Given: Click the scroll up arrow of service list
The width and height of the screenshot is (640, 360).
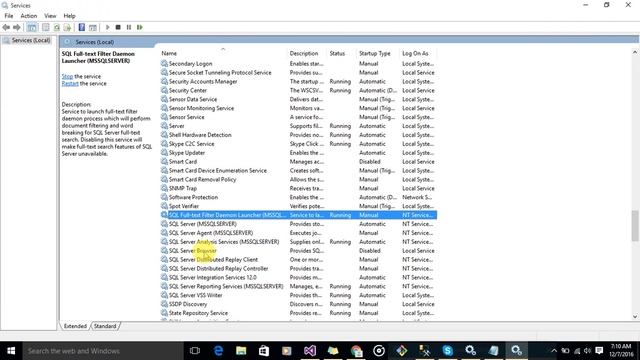Looking at the screenshot, I should [635, 52].
